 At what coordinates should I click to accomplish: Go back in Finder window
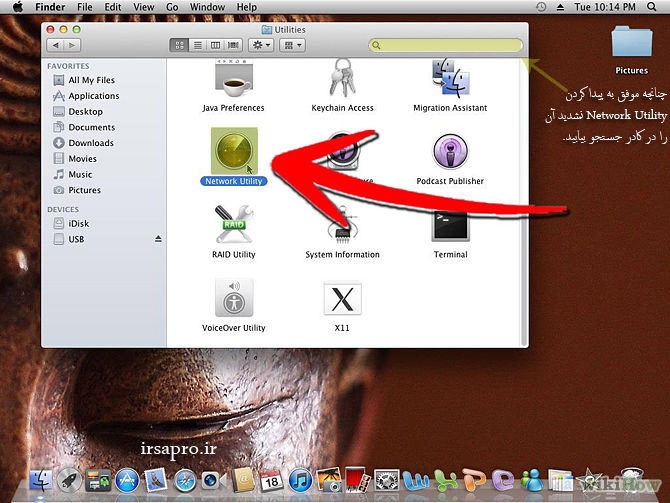tap(55, 45)
